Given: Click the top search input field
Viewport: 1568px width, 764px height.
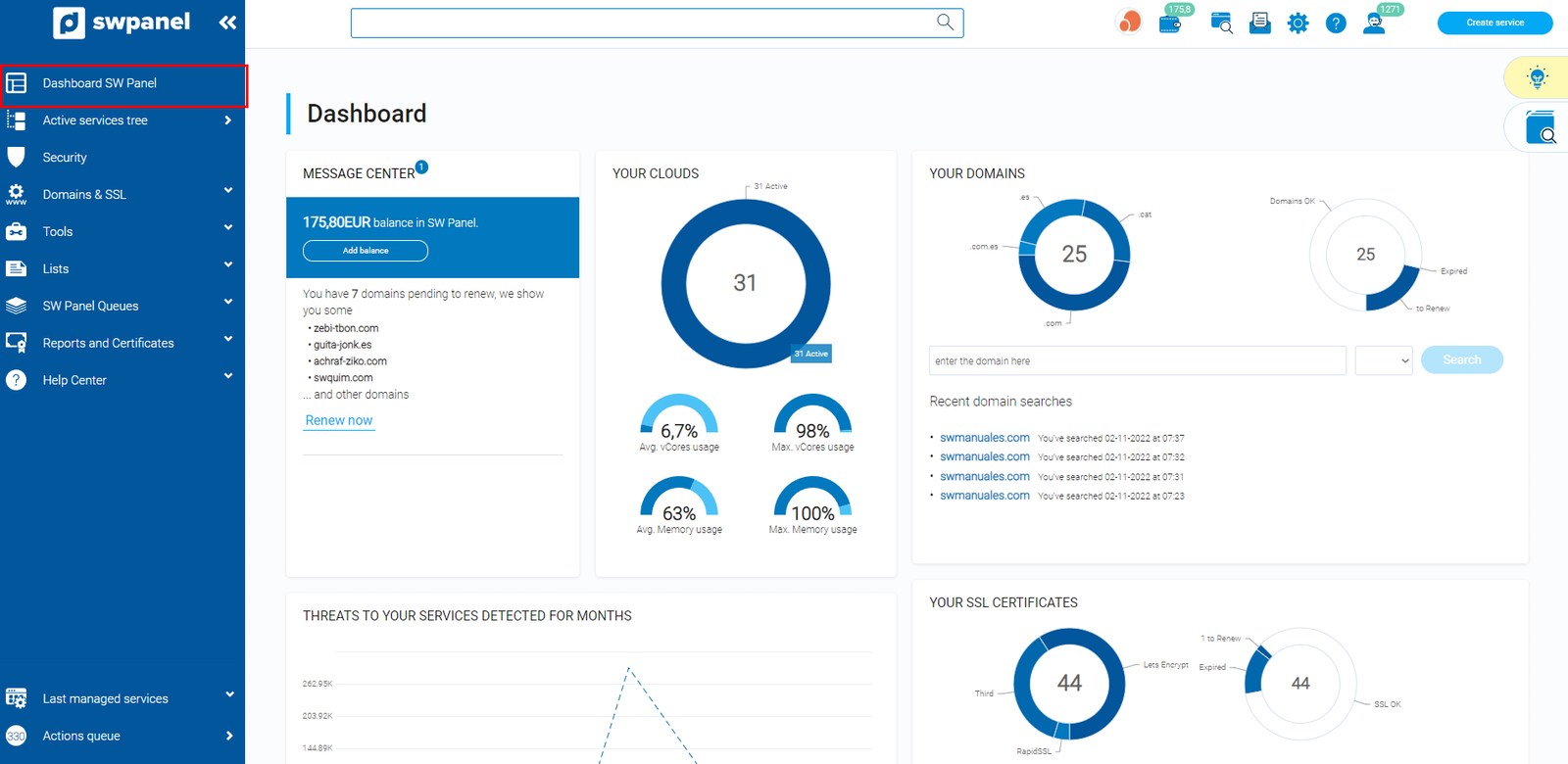Looking at the screenshot, I should [657, 23].
